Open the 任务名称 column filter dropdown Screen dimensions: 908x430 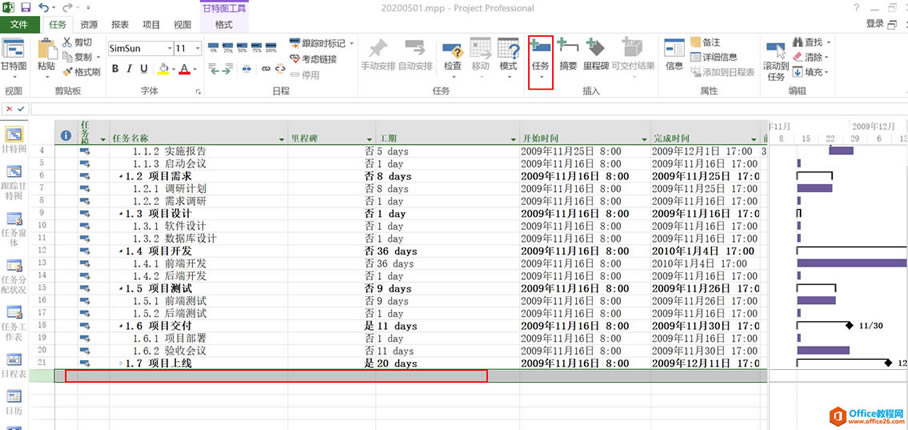tap(279, 138)
